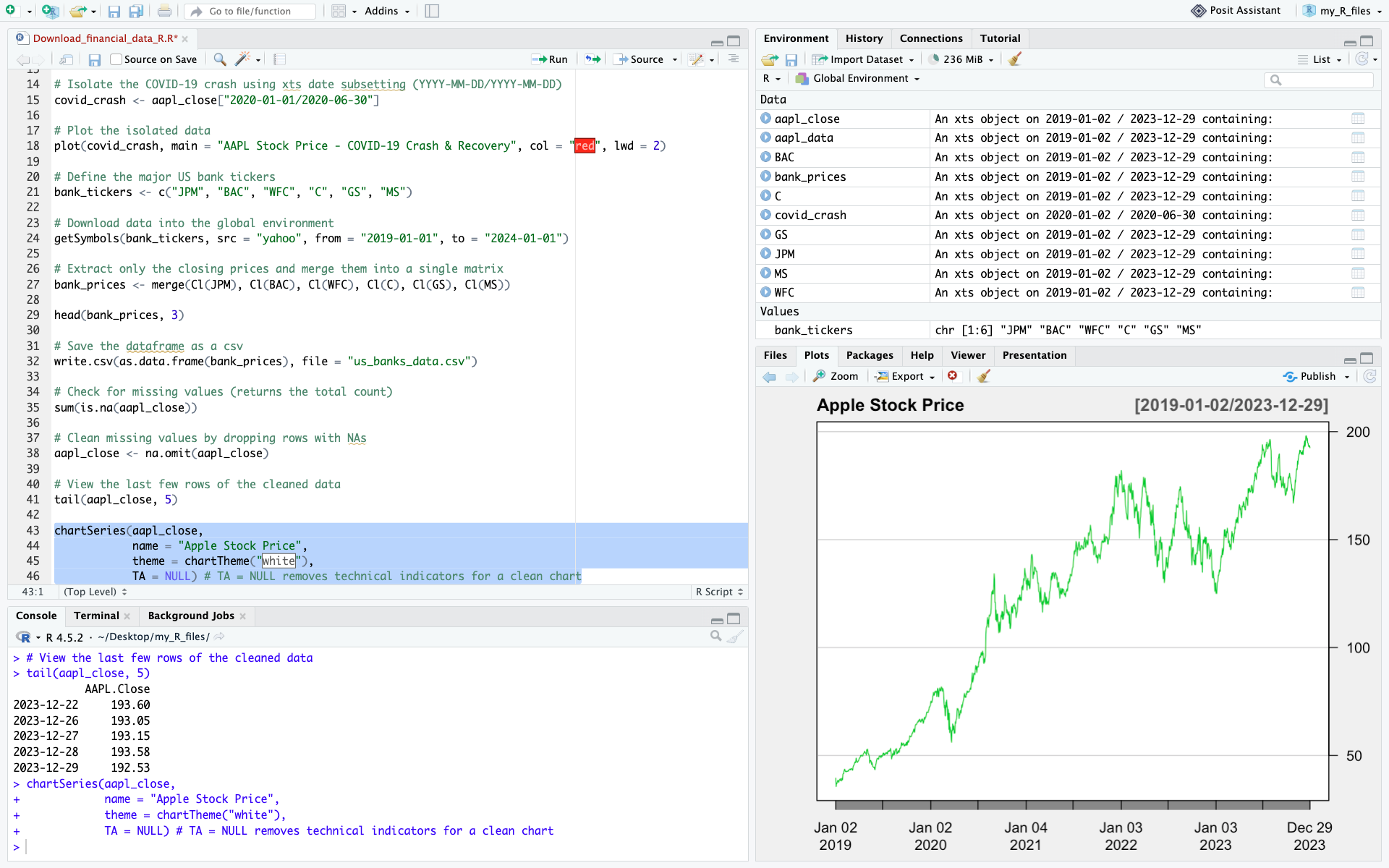Switch to the Connections tab
Viewport: 1389px width, 868px height.
click(x=931, y=38)
